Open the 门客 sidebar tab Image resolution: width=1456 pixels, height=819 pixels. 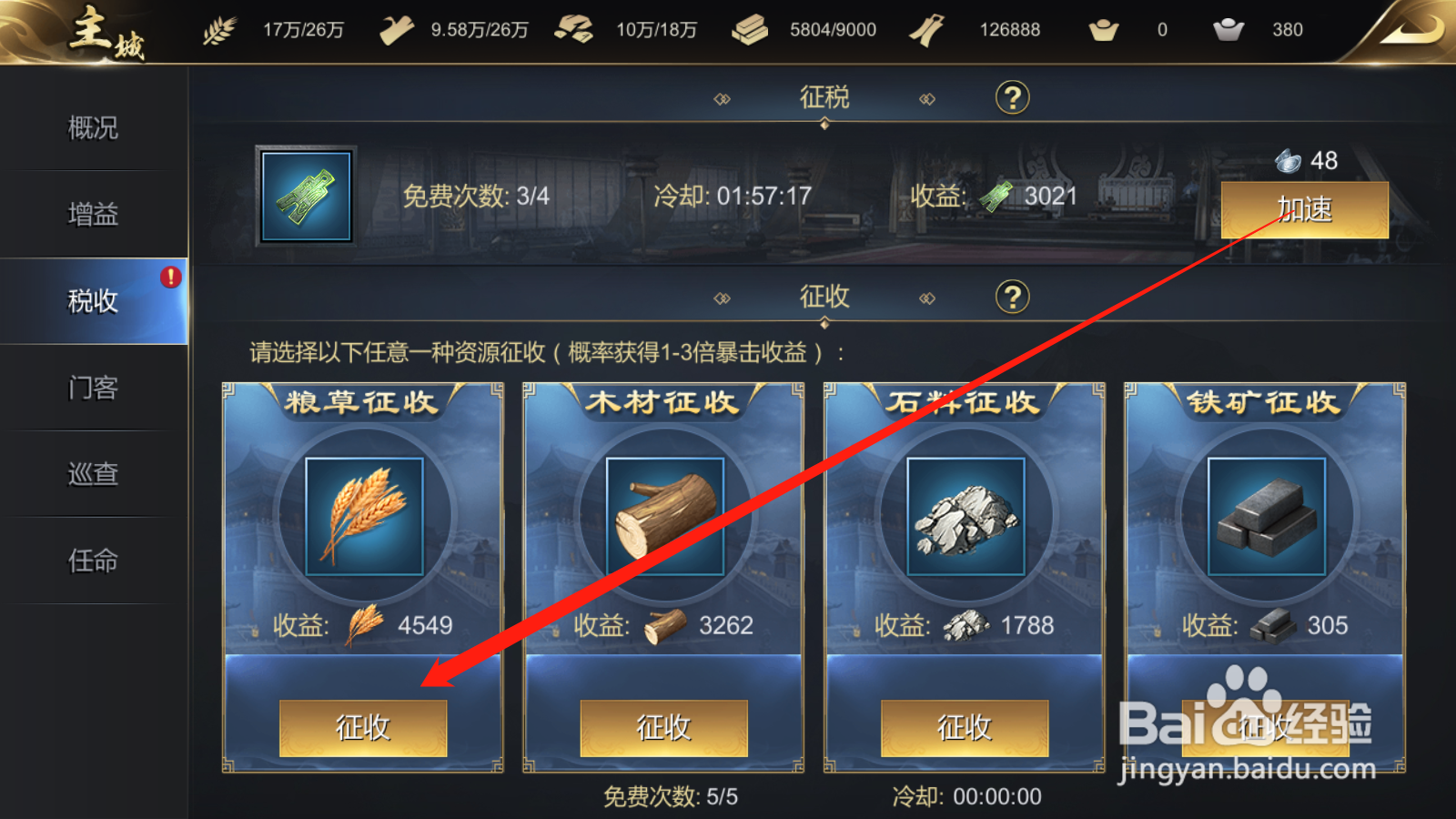pyautogui.click(x=94, y=388)
